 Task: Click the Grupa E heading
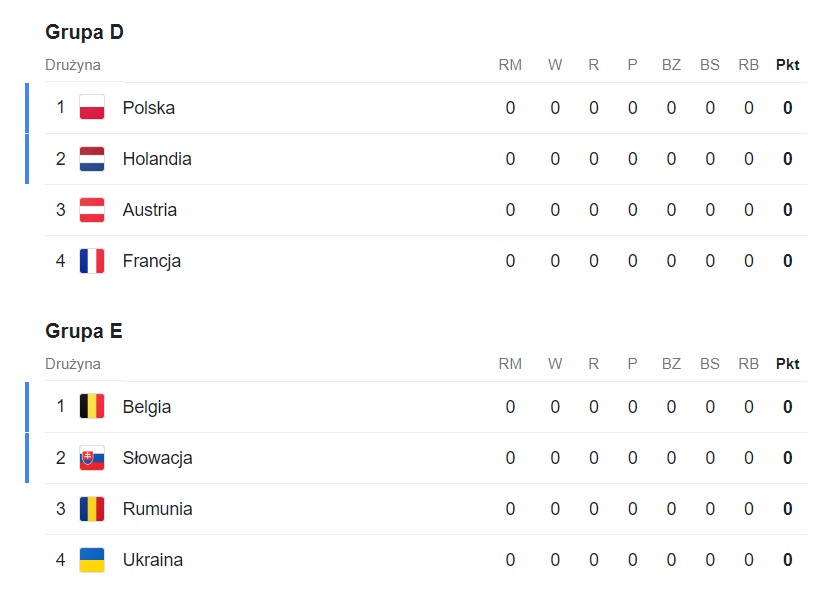(84, 331)
